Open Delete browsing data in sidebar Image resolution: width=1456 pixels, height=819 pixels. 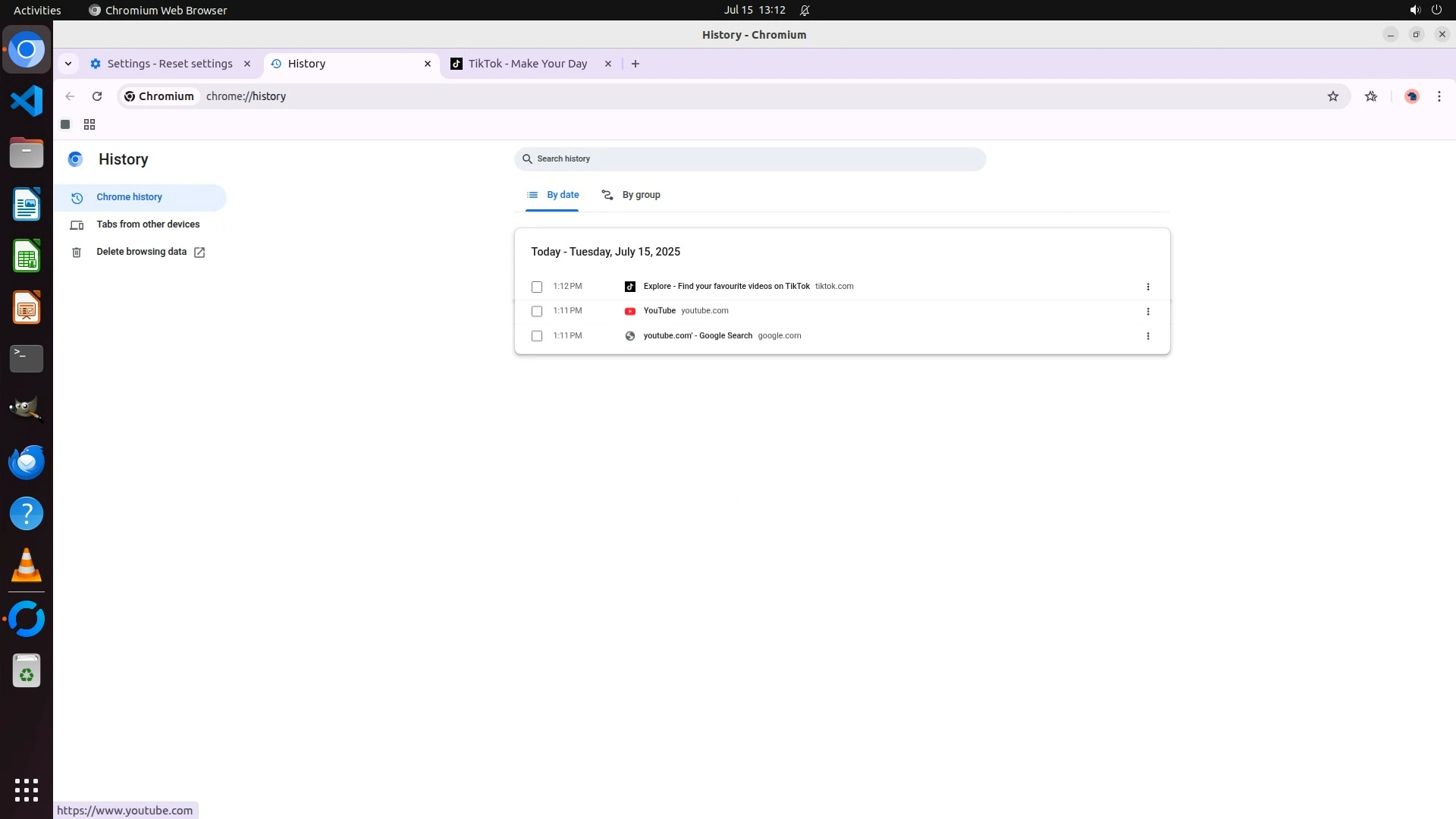(141, 252)
